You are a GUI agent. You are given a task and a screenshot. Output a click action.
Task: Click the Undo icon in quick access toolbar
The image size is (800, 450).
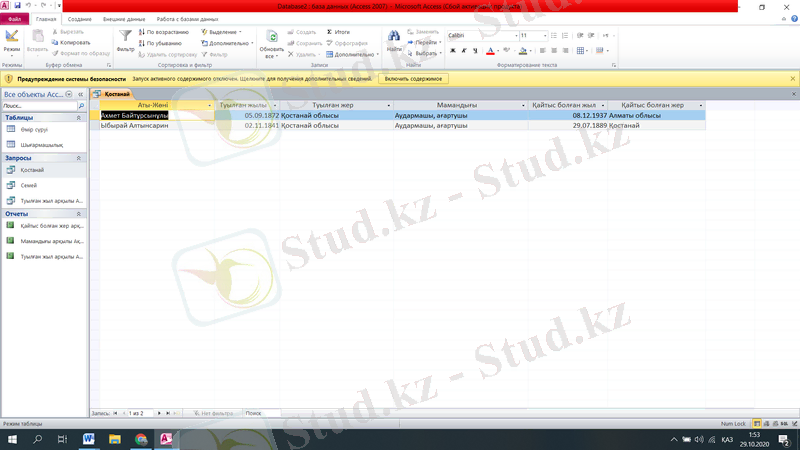[x=29, y=6]
